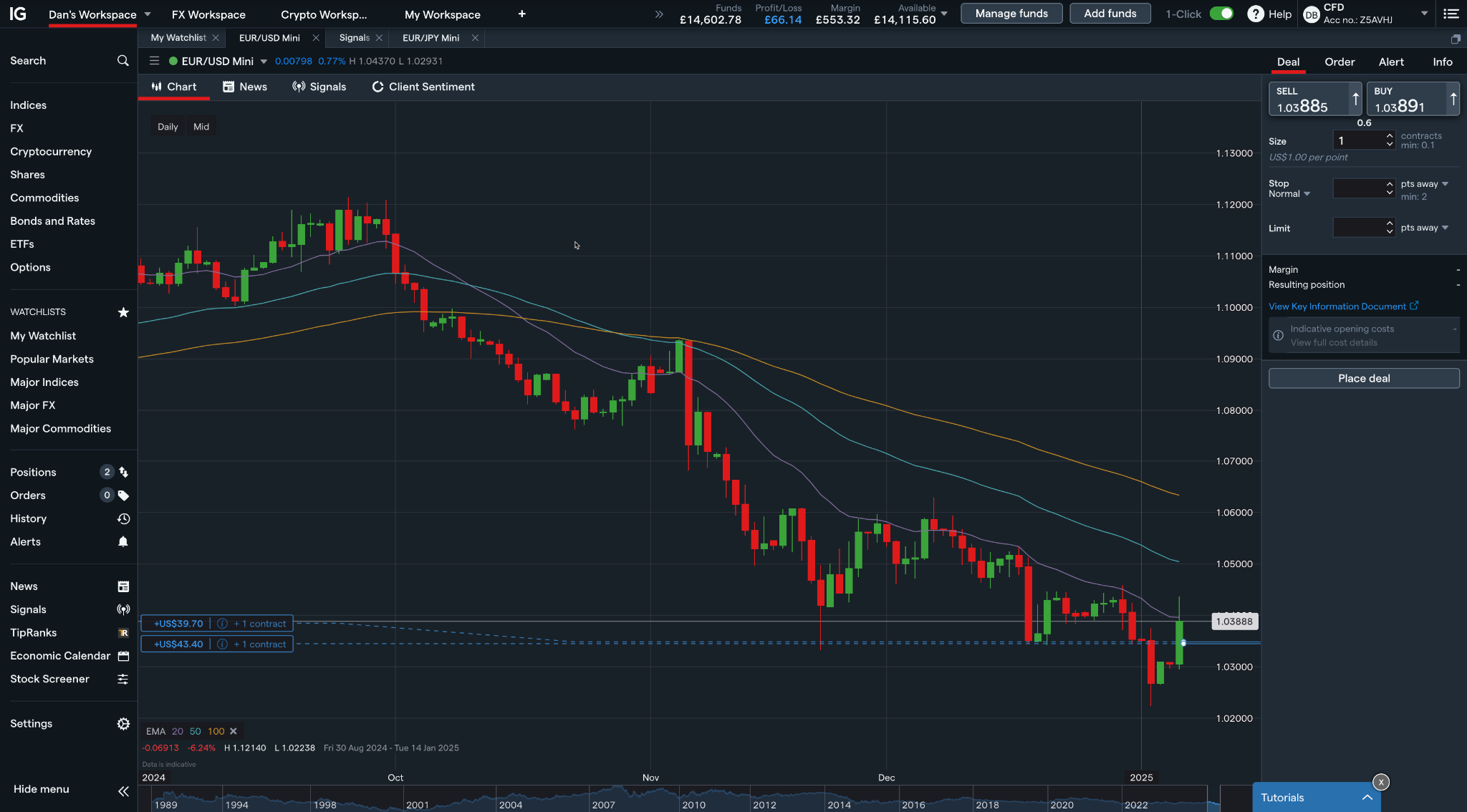Collapse sidebar with Hide menu chevrons
This screenshot has width=1467, height=812.
pyautogui.click(x=123, y=791)
